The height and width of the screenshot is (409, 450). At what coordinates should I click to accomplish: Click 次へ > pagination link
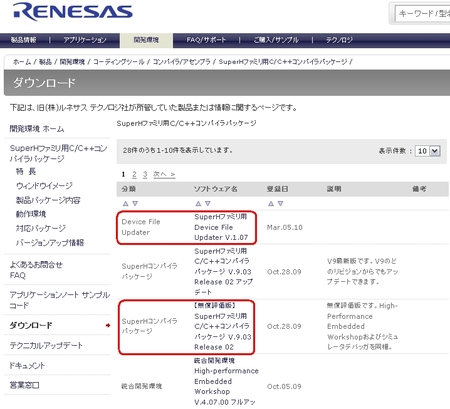(164, 174)
